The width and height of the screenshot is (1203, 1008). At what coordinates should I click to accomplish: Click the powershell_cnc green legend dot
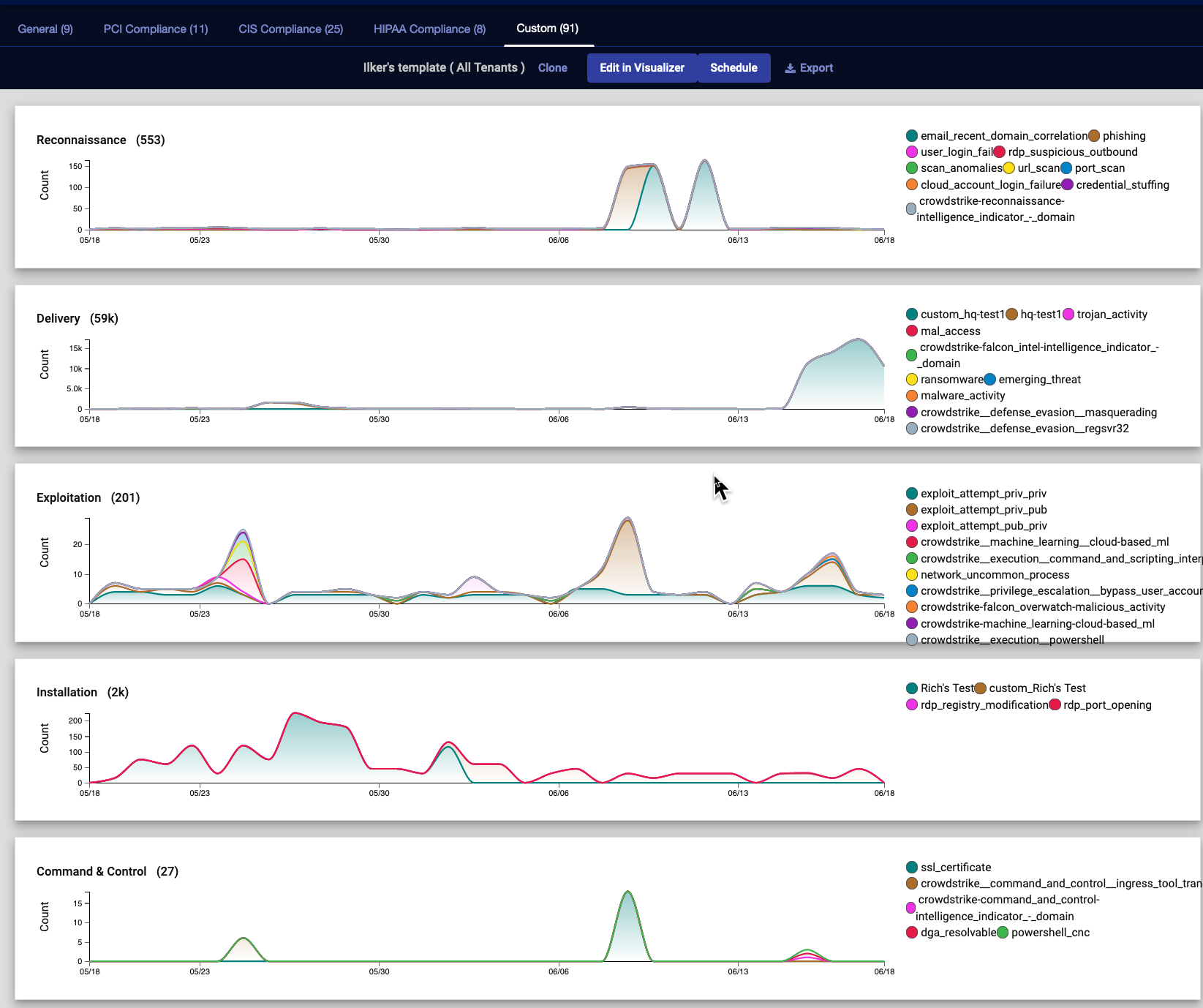coord(1003,933)
